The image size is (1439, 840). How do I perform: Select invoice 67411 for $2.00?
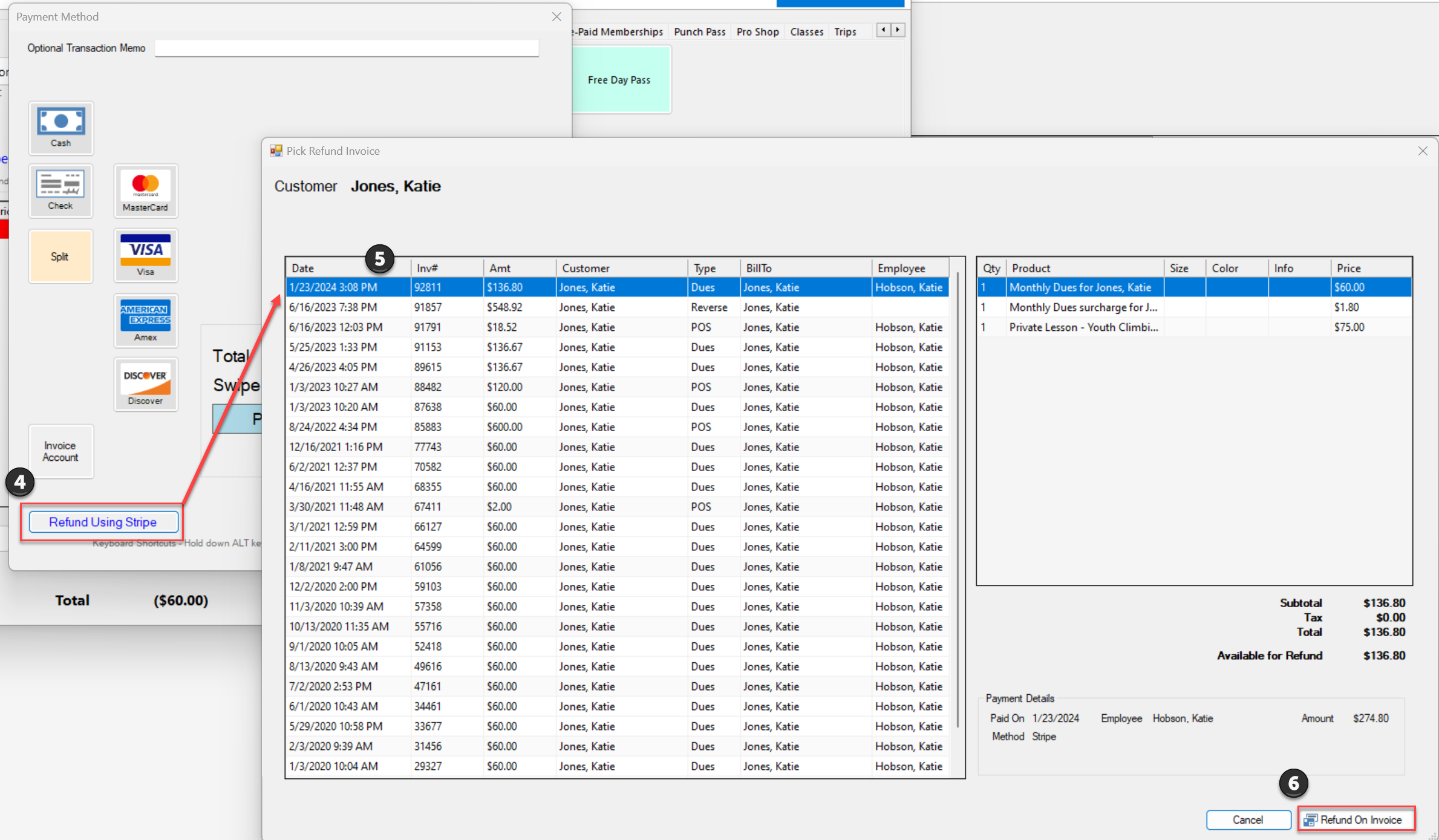[x=618, y=507]
